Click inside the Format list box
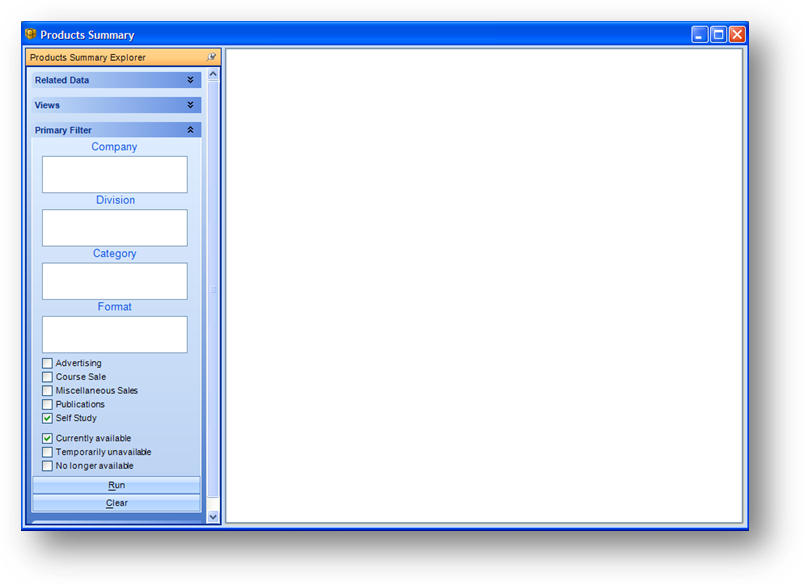Image resolution: width=804 pixels, height=586 pixels. pos(114,335)
